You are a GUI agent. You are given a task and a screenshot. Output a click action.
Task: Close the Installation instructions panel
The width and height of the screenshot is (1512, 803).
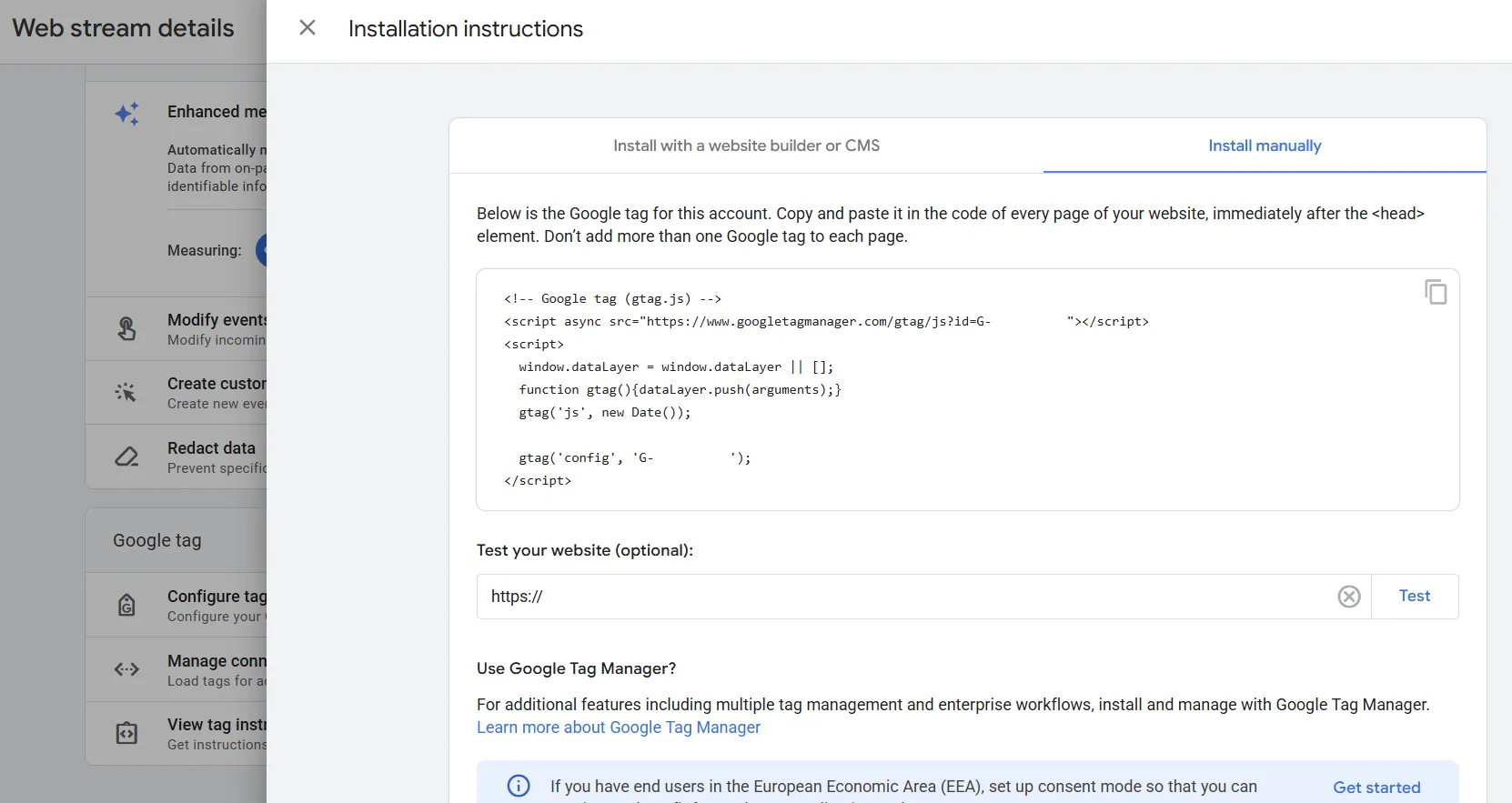(x=307, y=28)
